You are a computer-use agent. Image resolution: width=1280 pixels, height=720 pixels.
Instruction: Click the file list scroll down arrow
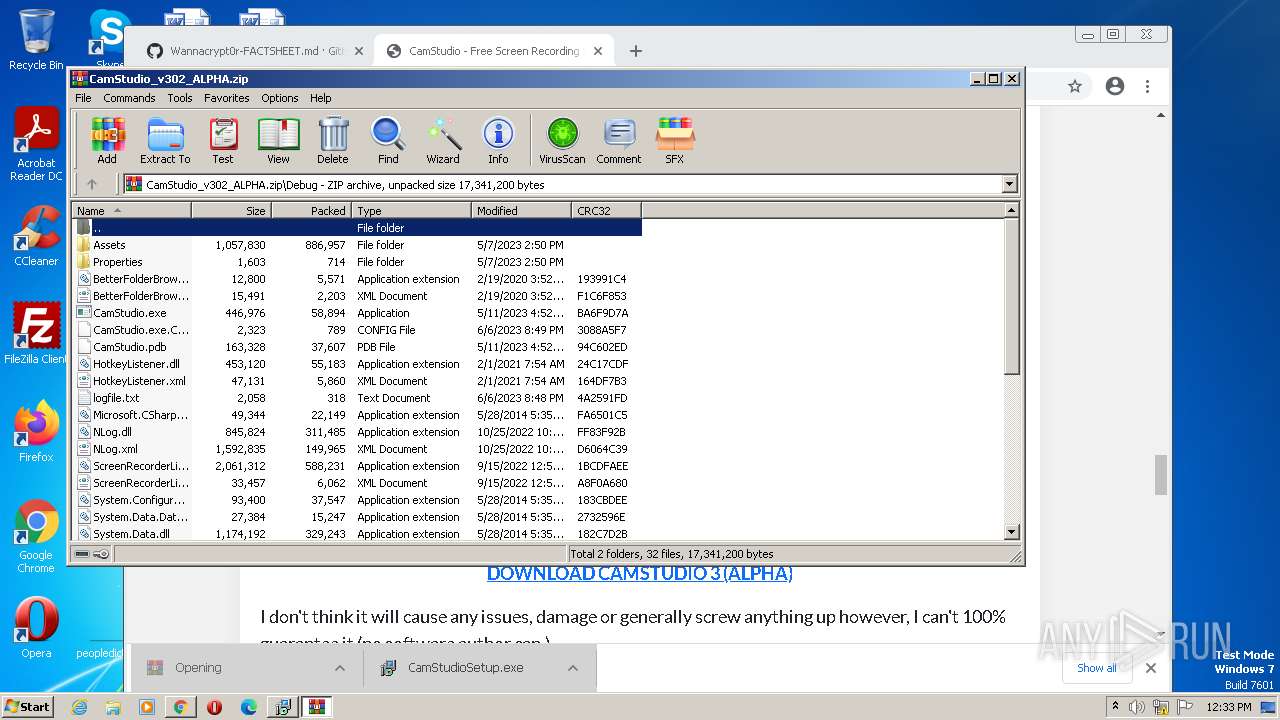(1011, 532)
